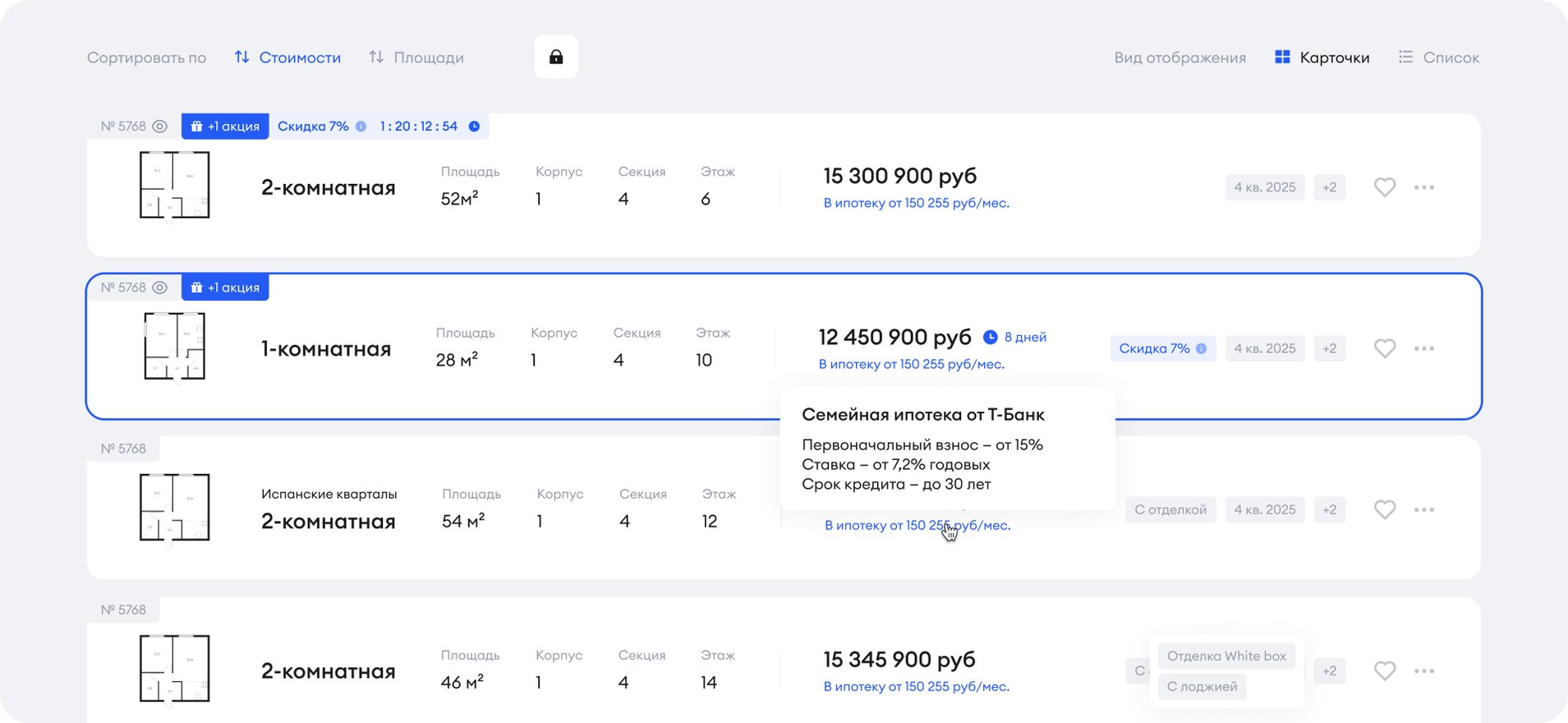Click gift +1 акция badge on first card
Image resolution: width=1568 pixels, height=723 pixels.
225,127
